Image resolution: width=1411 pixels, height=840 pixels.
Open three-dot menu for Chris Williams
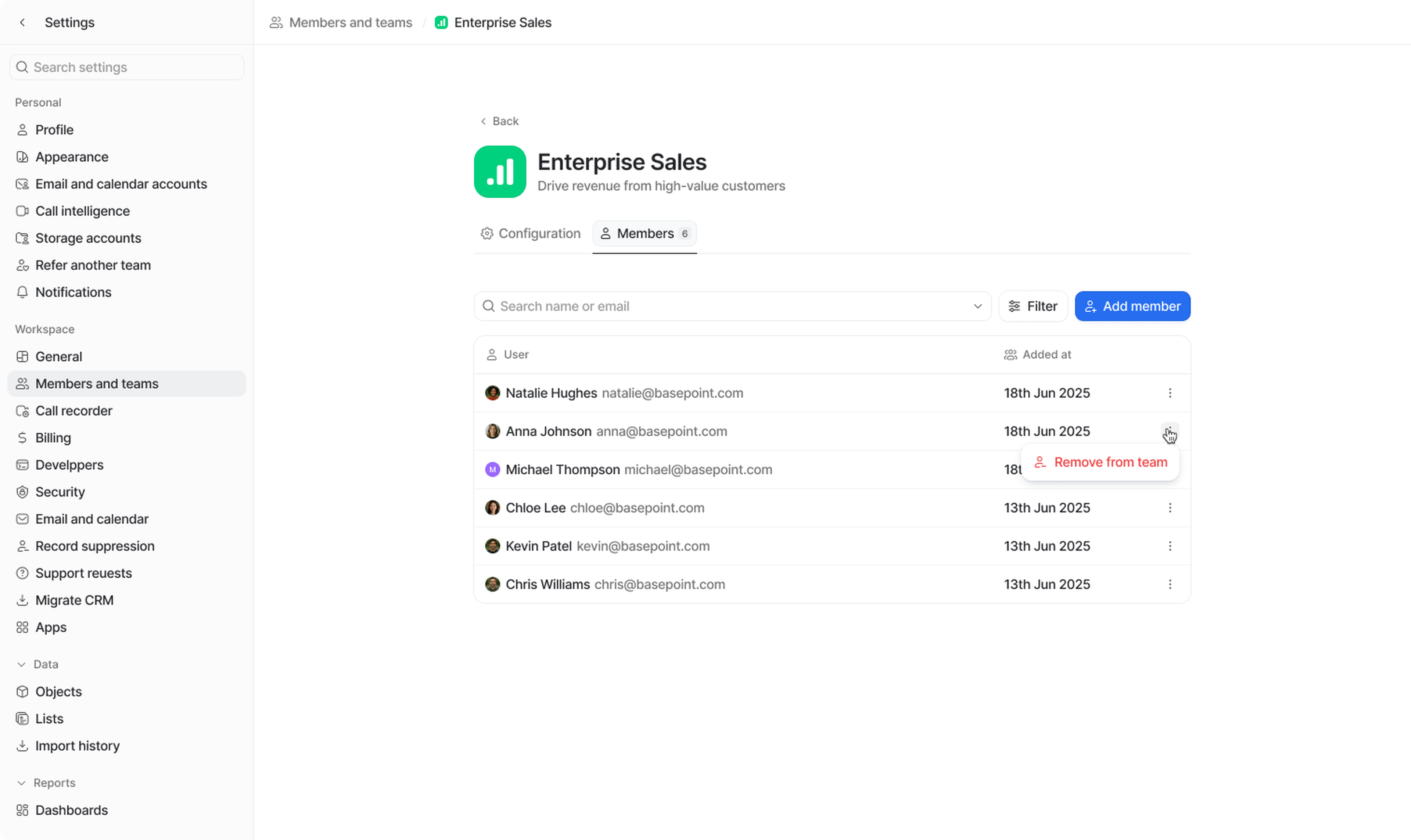[1169, 584]
